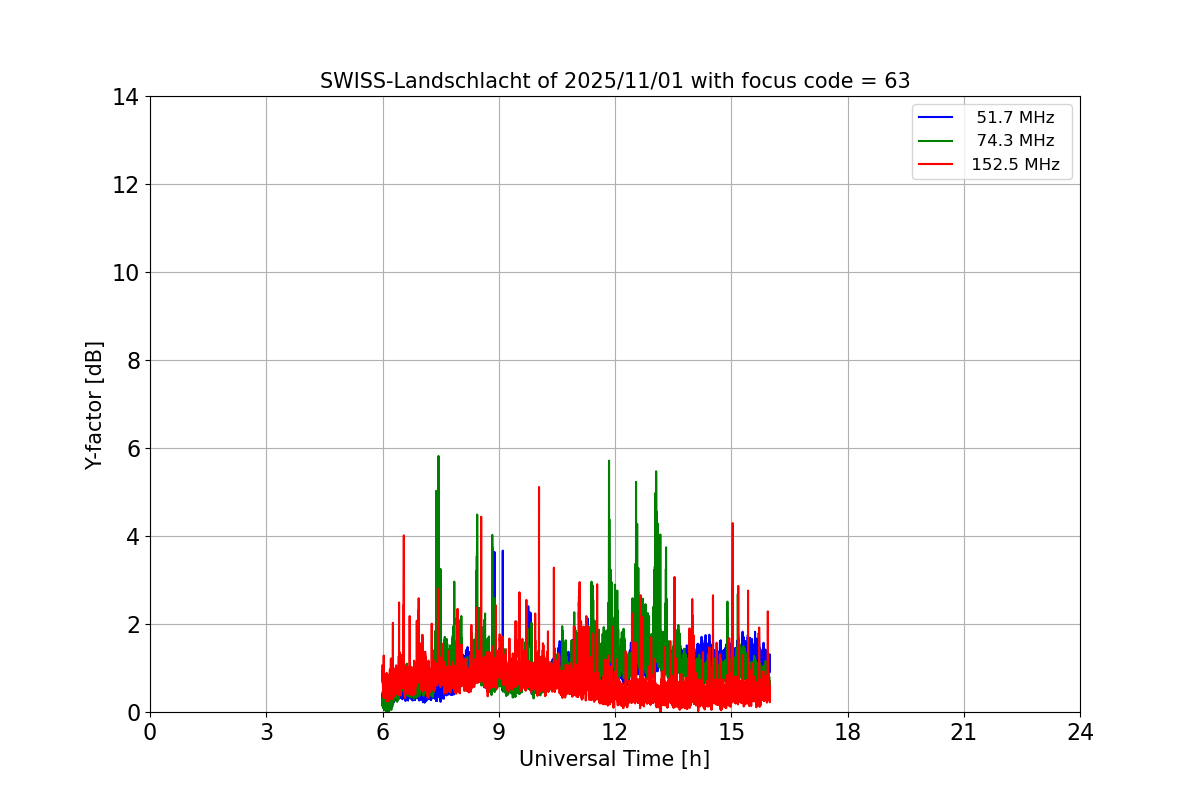The height and width of the screenshot is (800, 1200).
Task: Click y-axis tick label 10
Action: point(125,273)
